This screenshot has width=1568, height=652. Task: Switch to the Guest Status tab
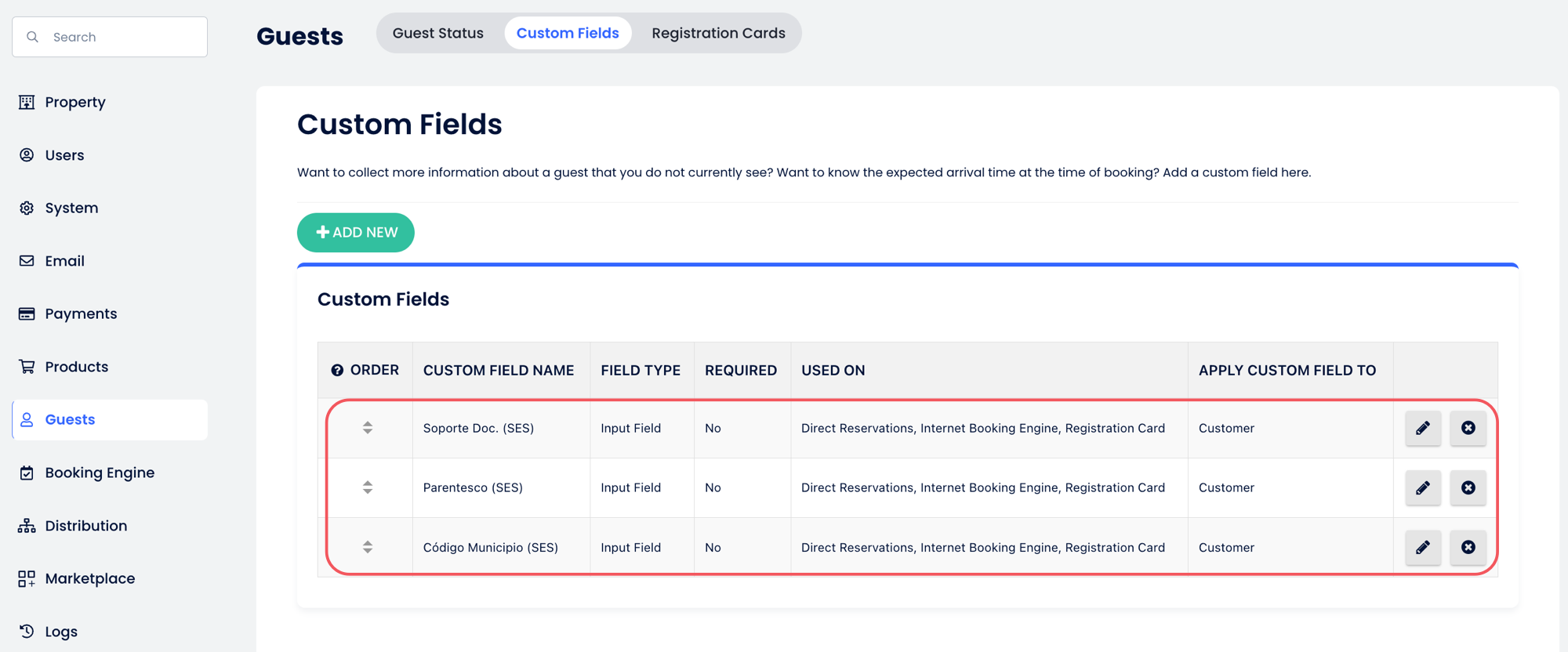coord(438,33)
